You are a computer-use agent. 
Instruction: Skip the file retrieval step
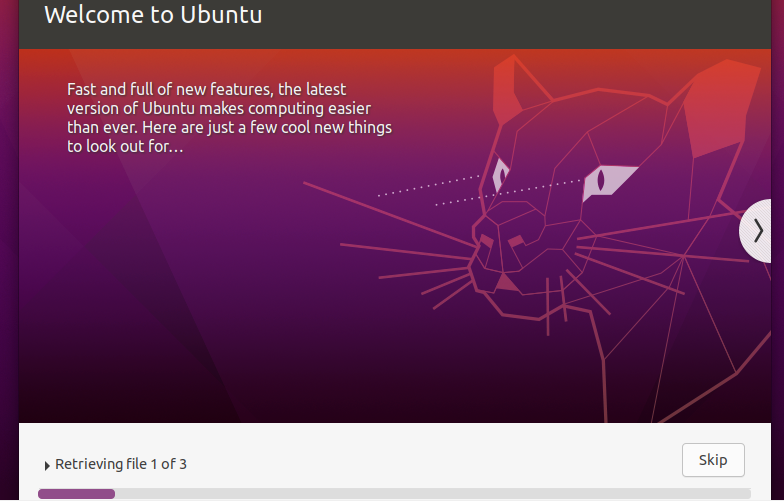tap(713, 460)
